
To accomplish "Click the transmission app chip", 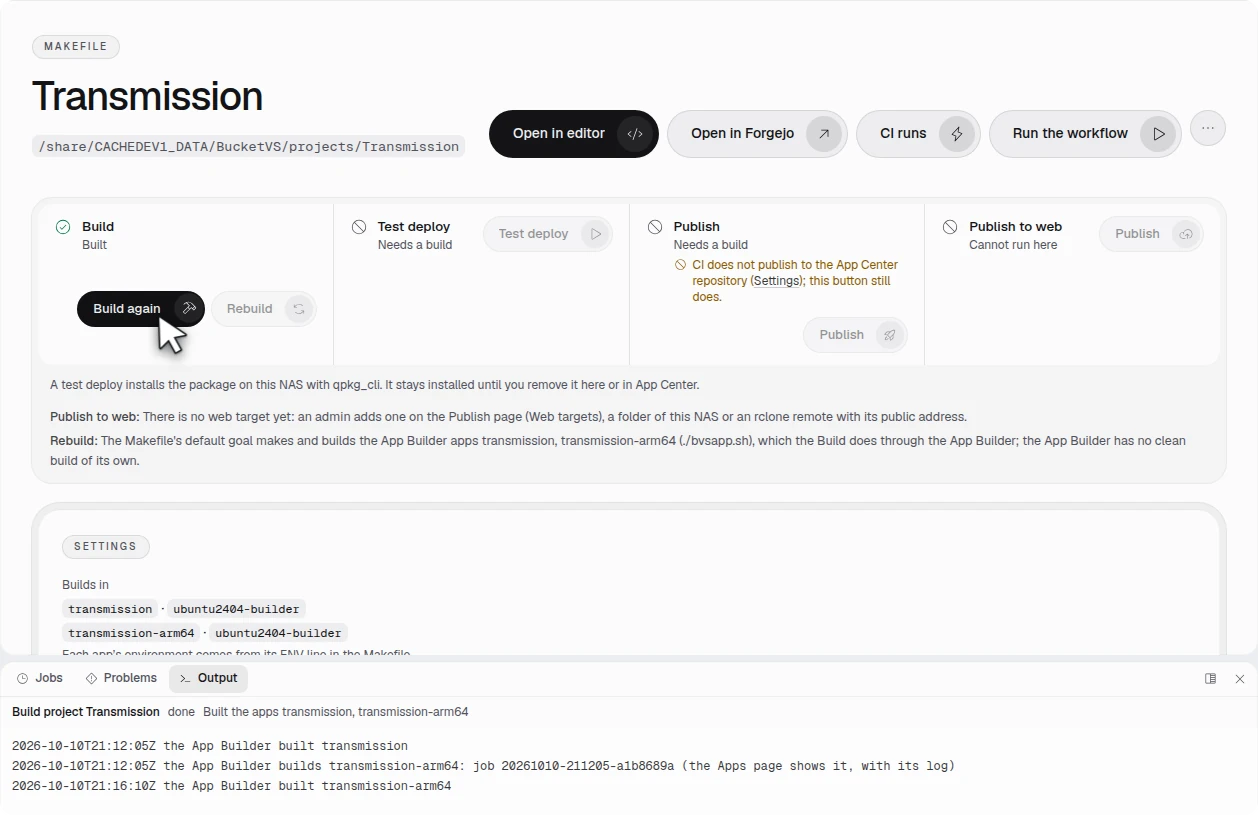I will (x=110, y=609).
